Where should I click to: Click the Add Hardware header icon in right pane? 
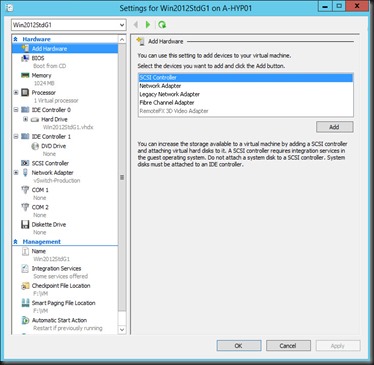[141, 41]
